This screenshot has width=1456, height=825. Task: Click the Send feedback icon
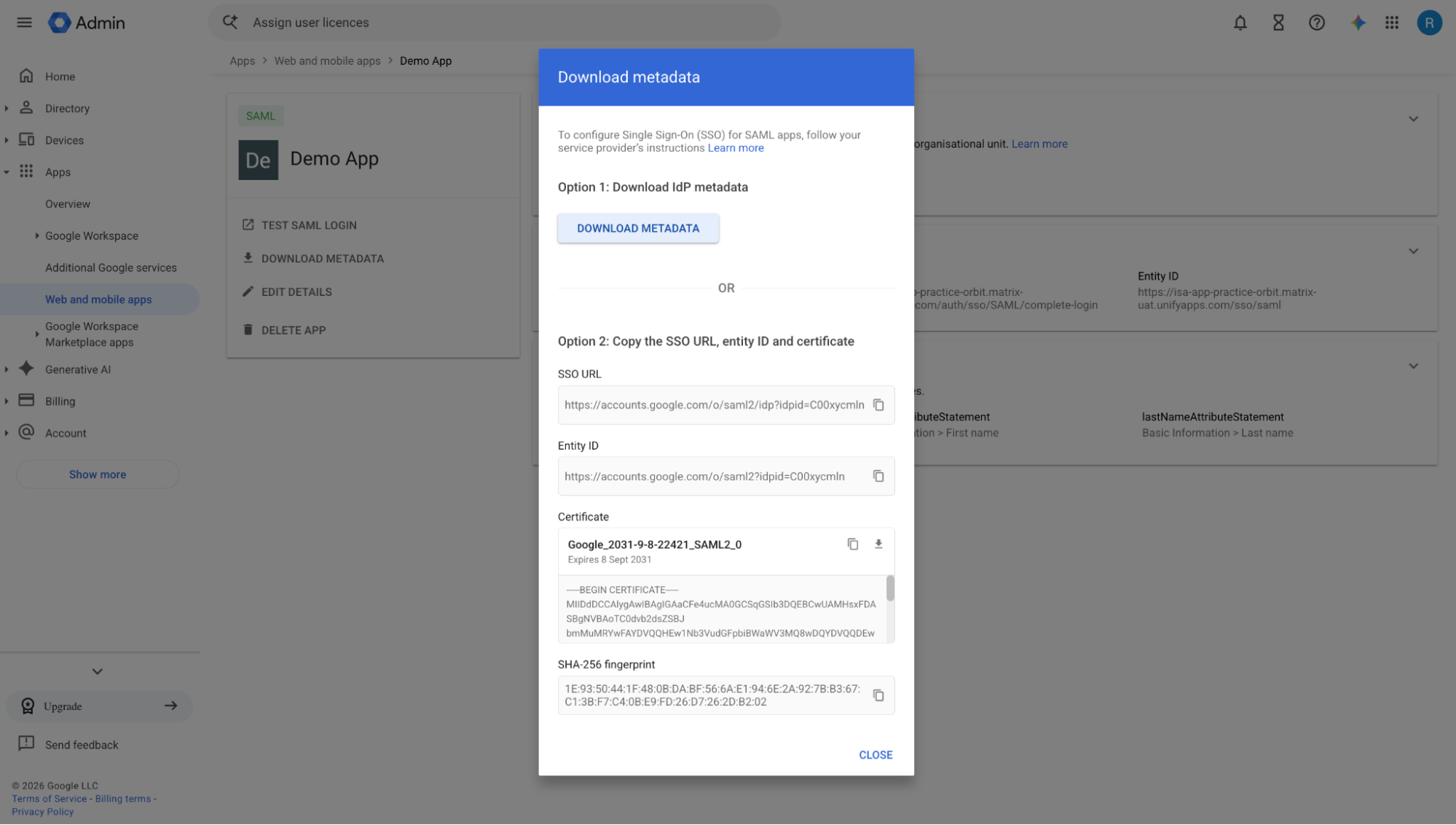26,744
